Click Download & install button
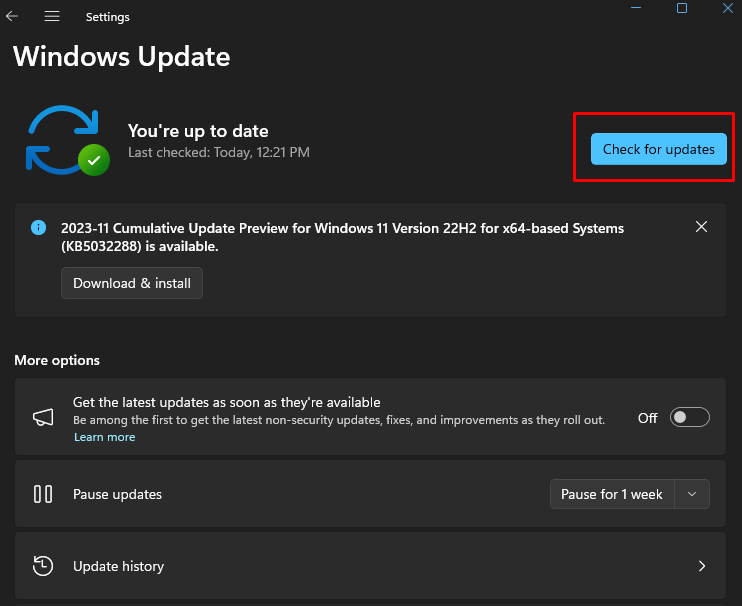Image resolution: width=742 pixels, height=606 pixels. (132, 283)
